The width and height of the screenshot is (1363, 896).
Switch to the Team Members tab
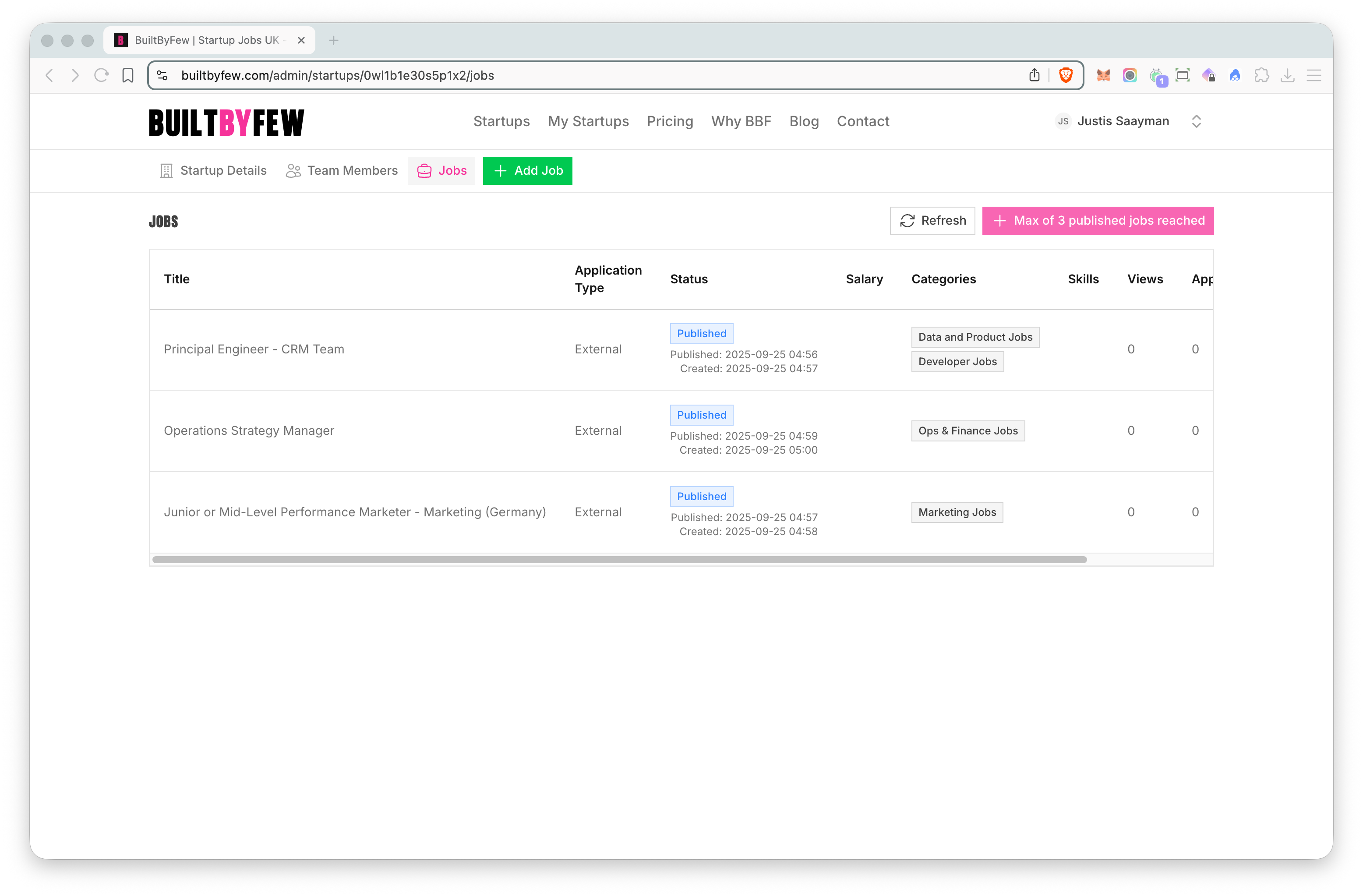341,170
